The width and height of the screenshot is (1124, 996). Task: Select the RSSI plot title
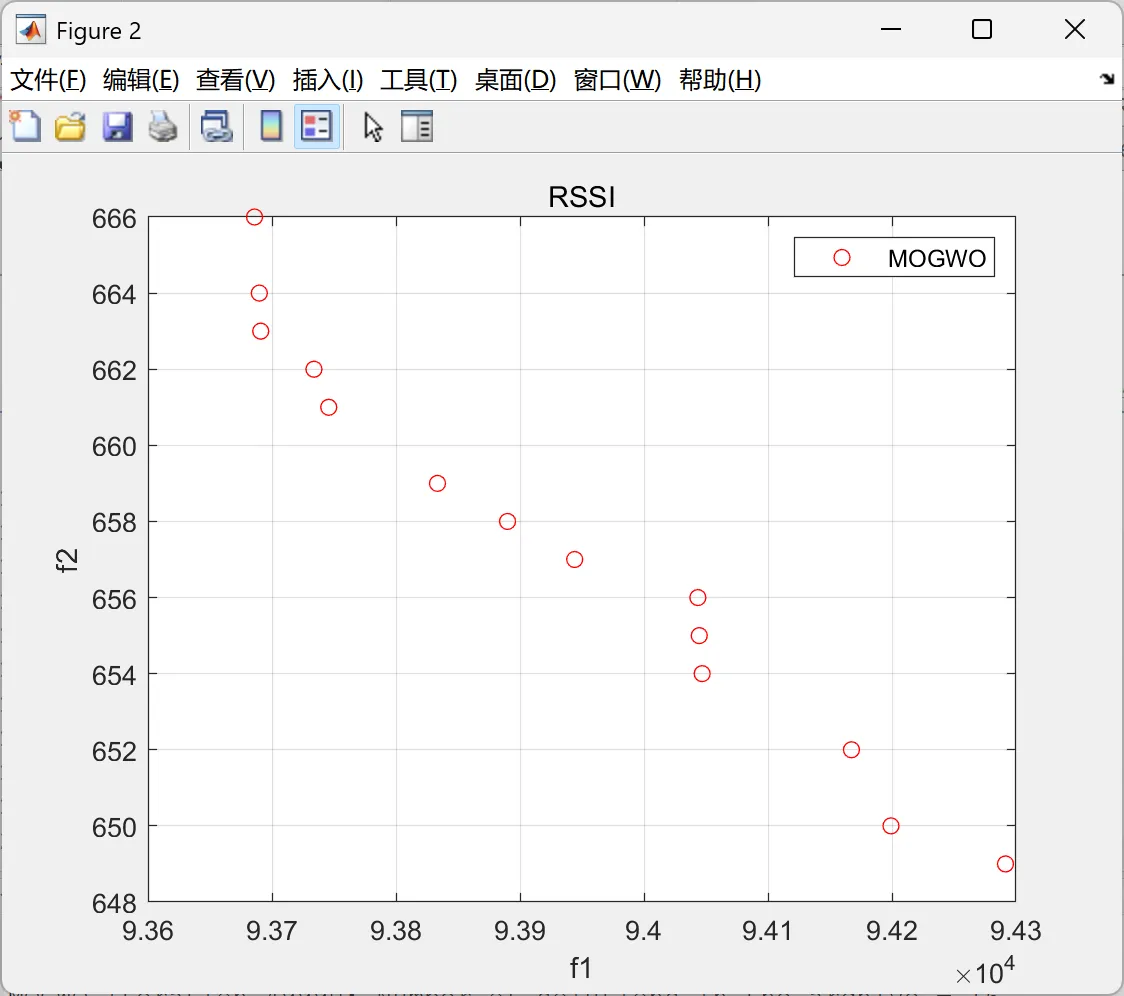(x=581, y=196)
